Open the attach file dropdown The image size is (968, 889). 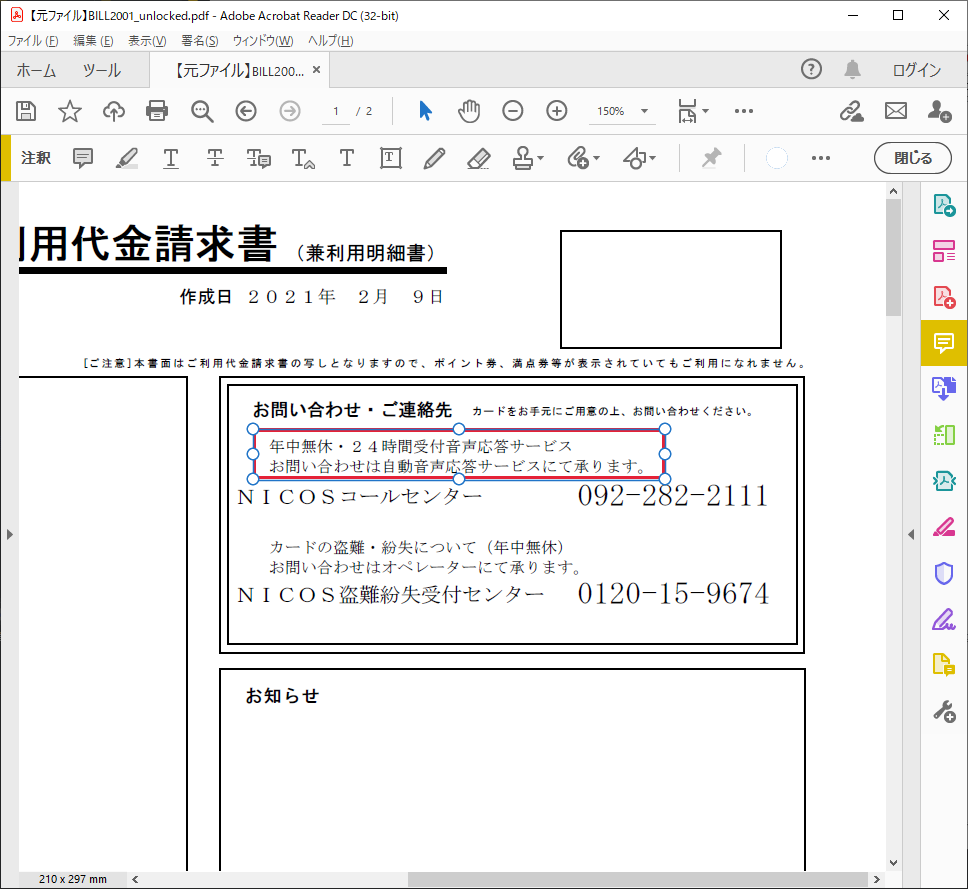[x=583, y=158]
